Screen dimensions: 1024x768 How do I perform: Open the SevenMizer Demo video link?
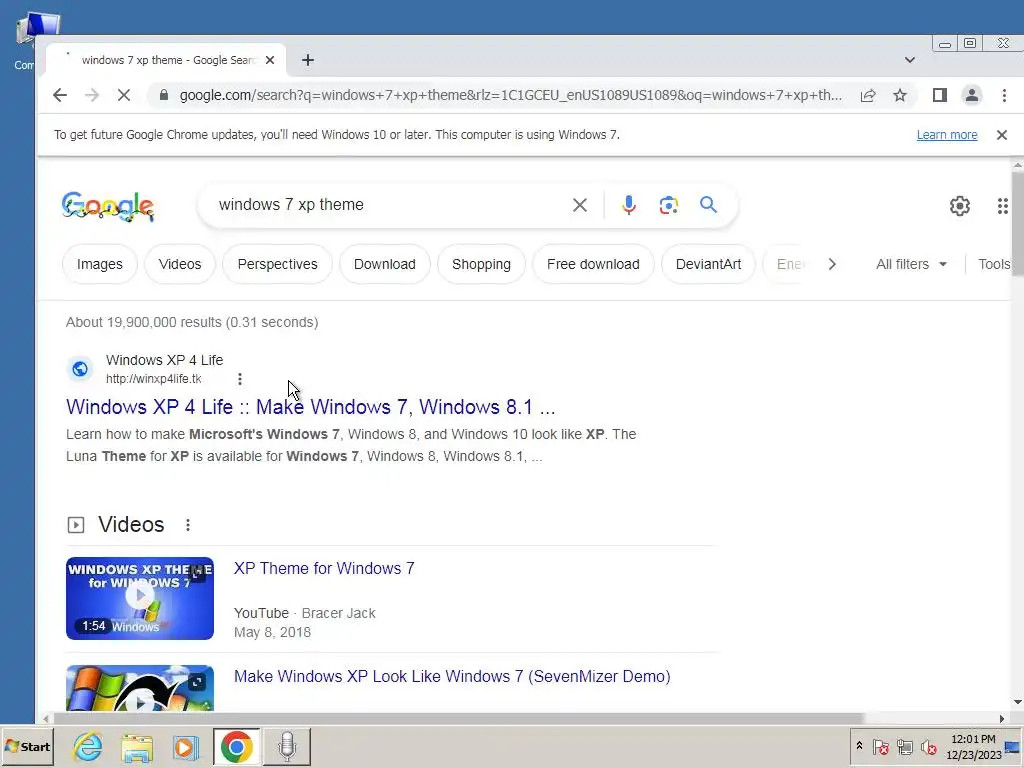click(x=452, y=676)
